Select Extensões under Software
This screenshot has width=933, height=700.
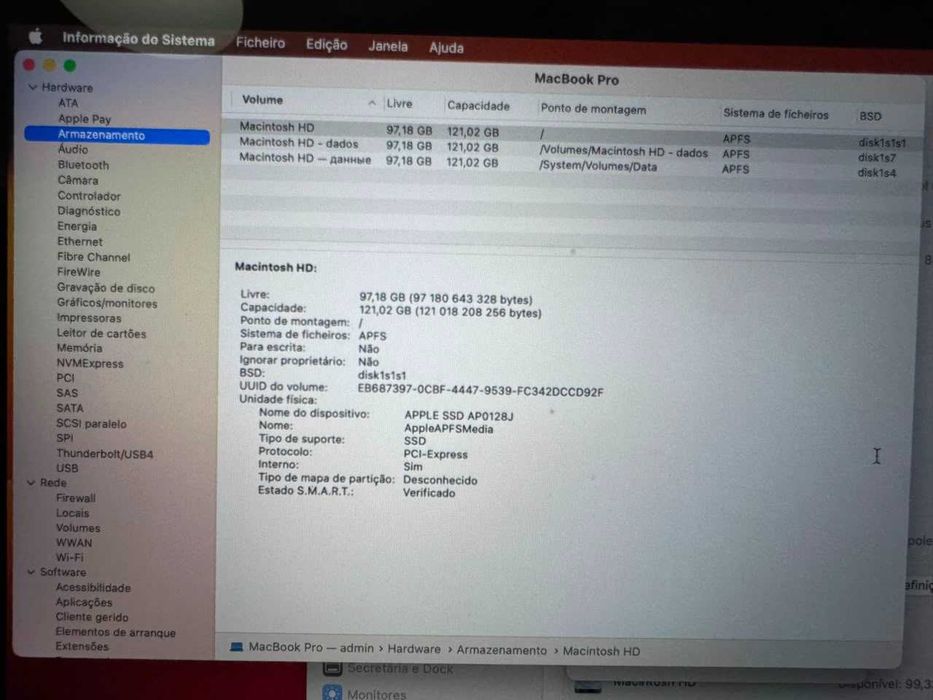(82, 646)
